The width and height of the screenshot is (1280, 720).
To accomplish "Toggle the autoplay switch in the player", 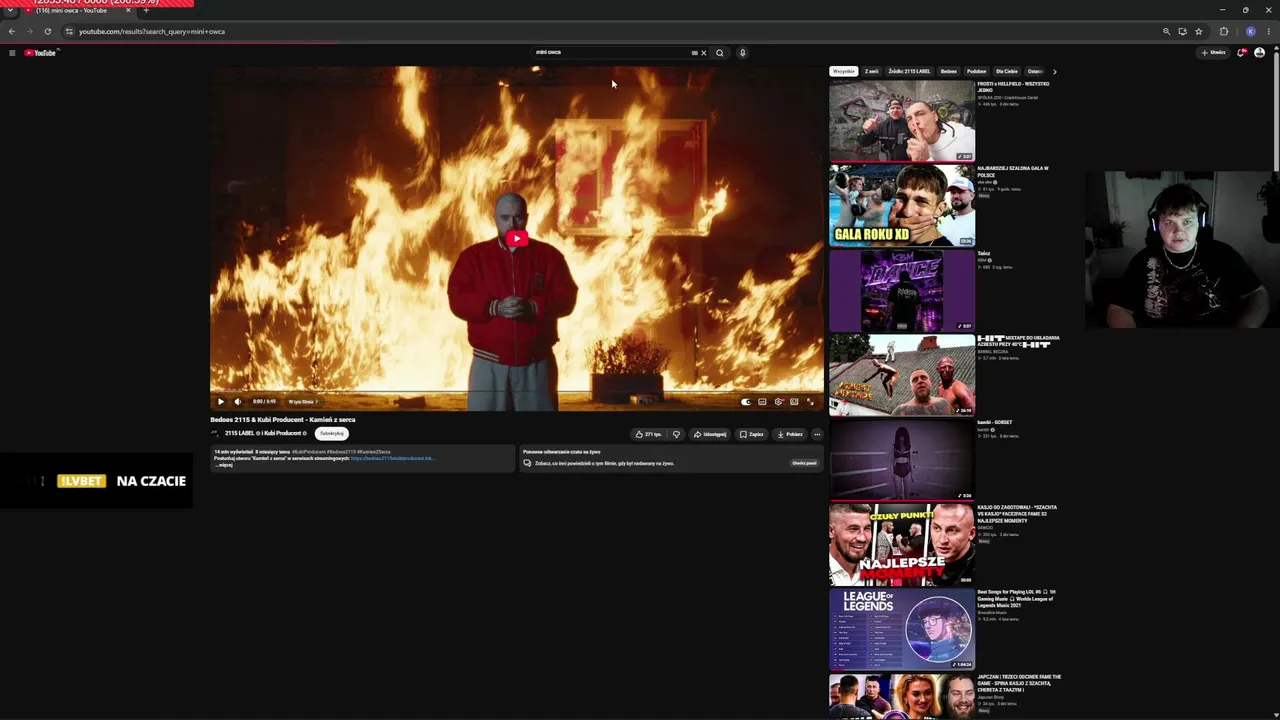I will pyautogui.click(x=745, y=402).
